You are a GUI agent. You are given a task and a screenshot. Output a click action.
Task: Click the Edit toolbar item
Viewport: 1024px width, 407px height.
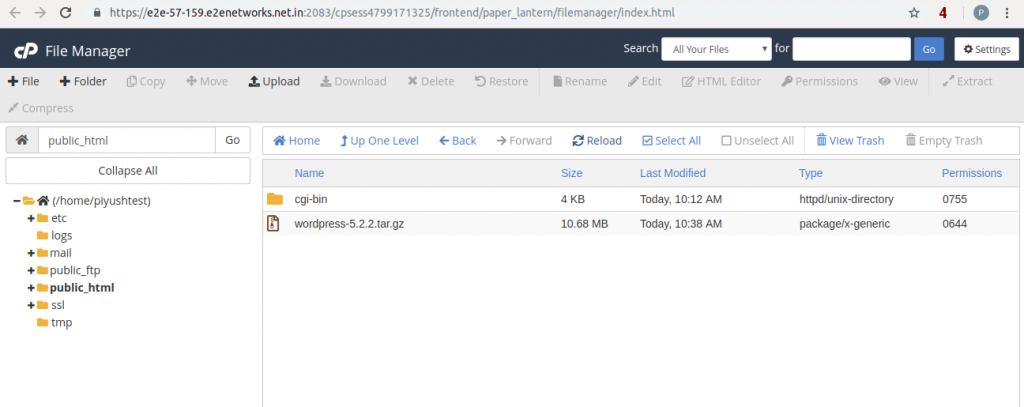click(x=645, y=82)
